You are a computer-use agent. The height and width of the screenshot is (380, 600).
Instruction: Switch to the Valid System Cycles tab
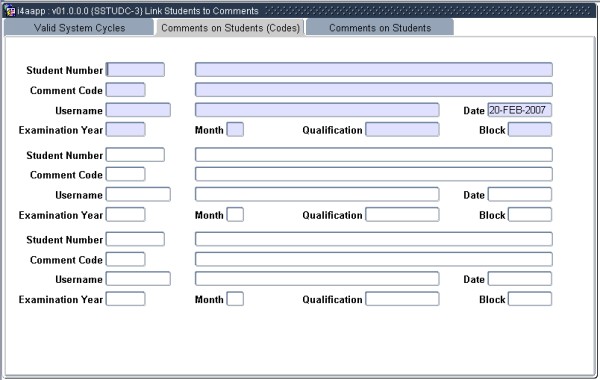click(x=79, y=28)
